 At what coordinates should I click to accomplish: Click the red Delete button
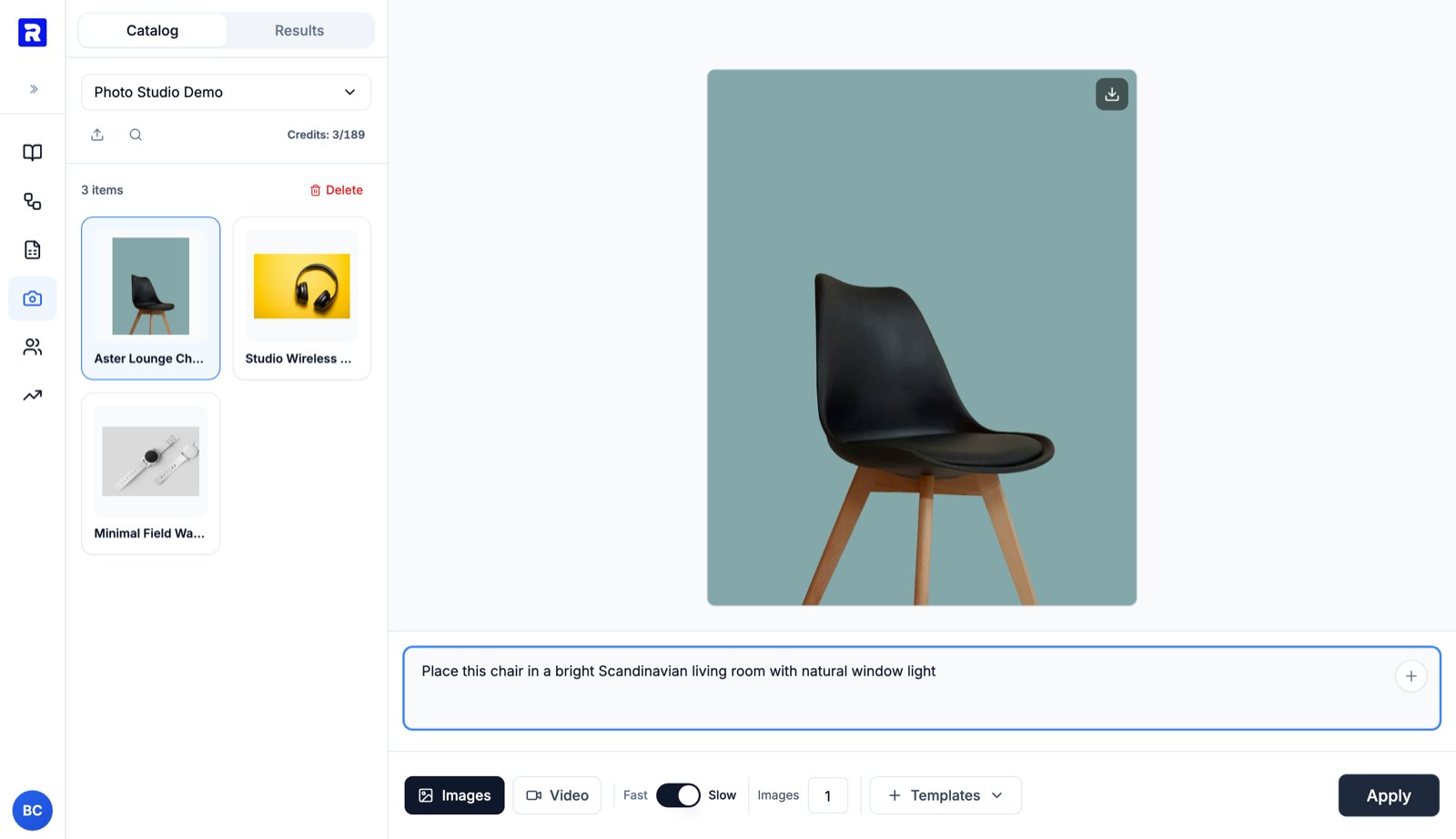337,190
